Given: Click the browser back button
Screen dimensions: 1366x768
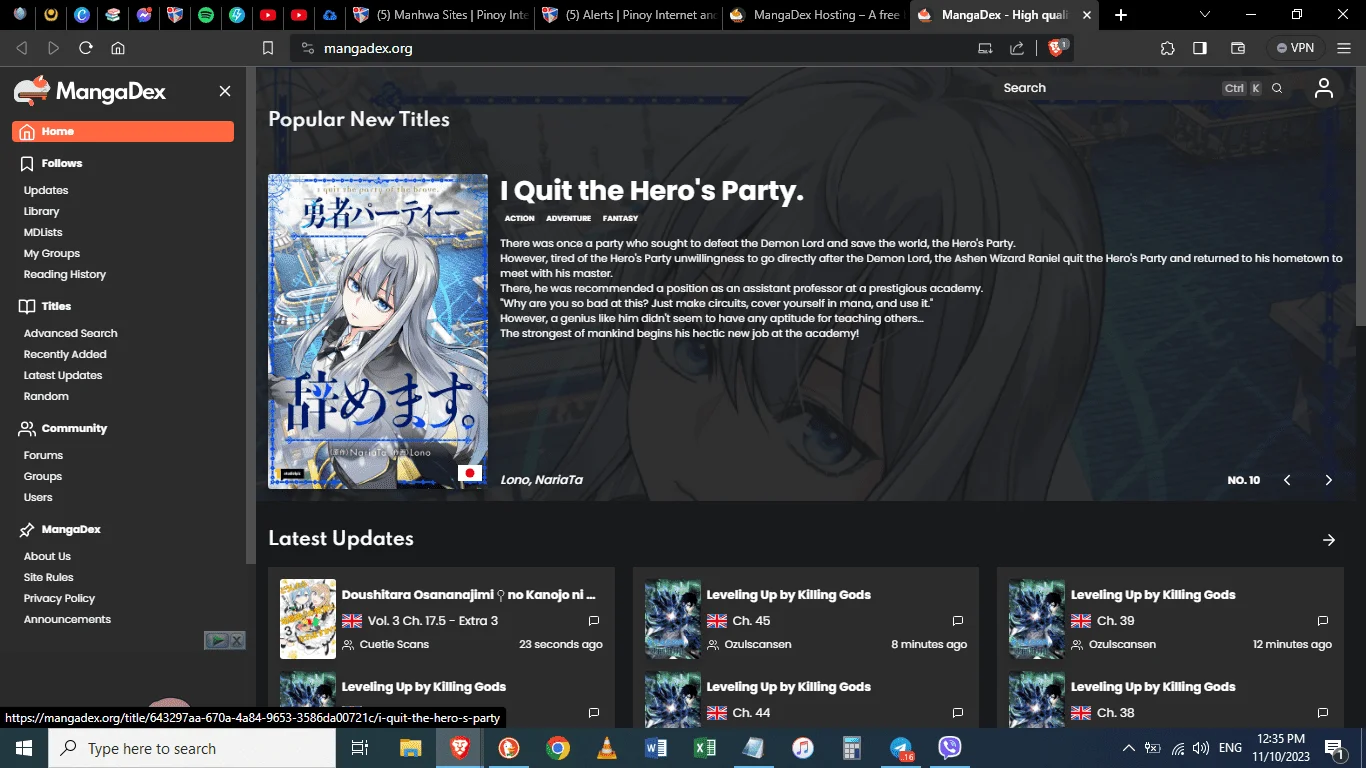Looking at the screenshot, I should 22,48.
